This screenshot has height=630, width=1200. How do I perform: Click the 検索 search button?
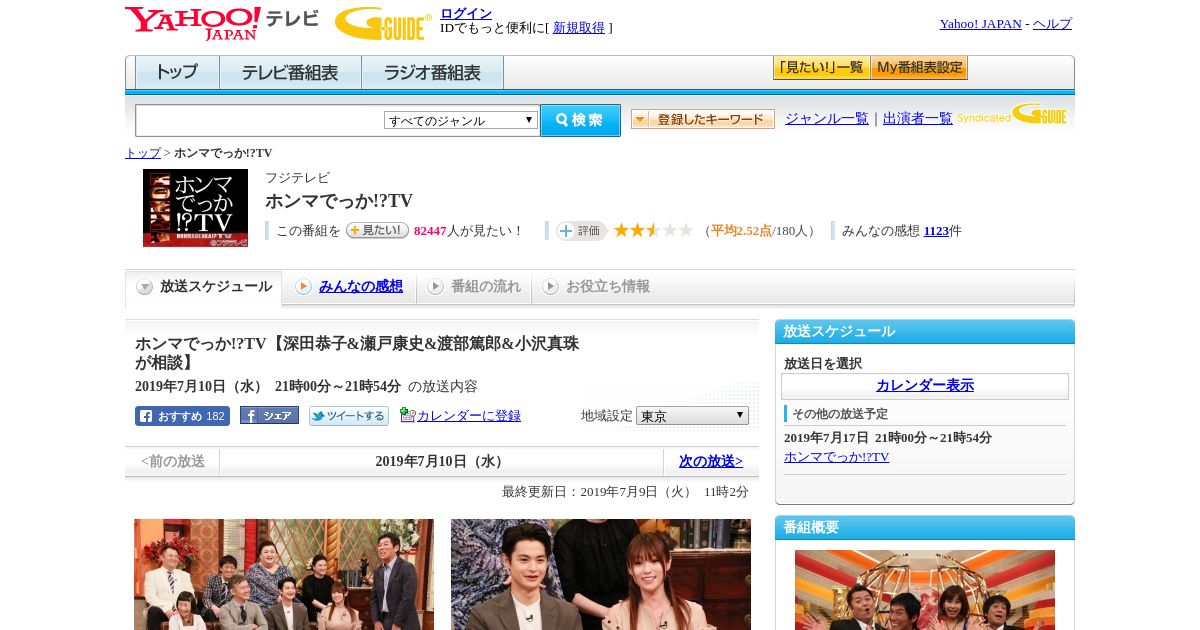click(580, 120)
